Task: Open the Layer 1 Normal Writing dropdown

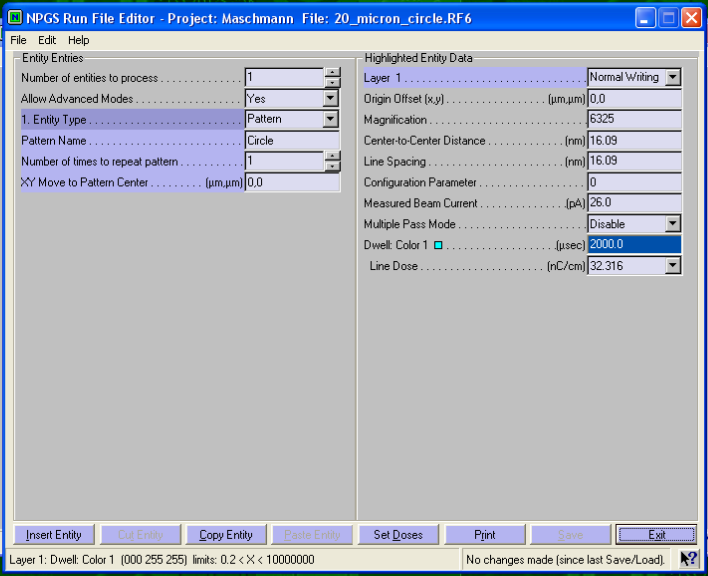Action: click(672, 77)
